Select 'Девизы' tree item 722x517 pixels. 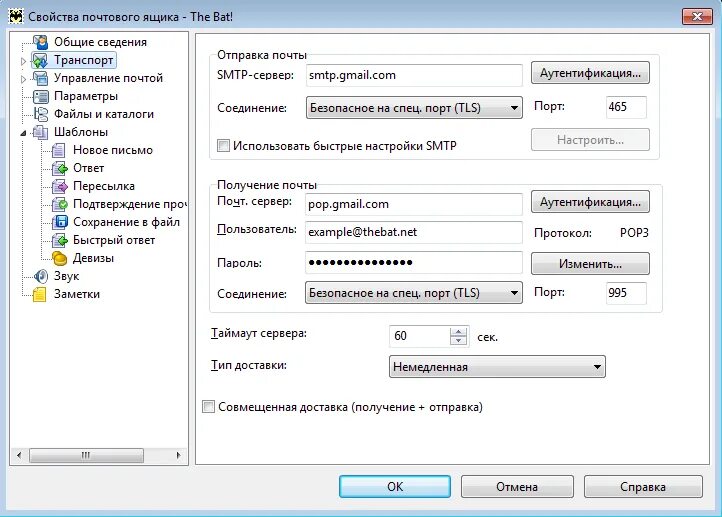93,258
